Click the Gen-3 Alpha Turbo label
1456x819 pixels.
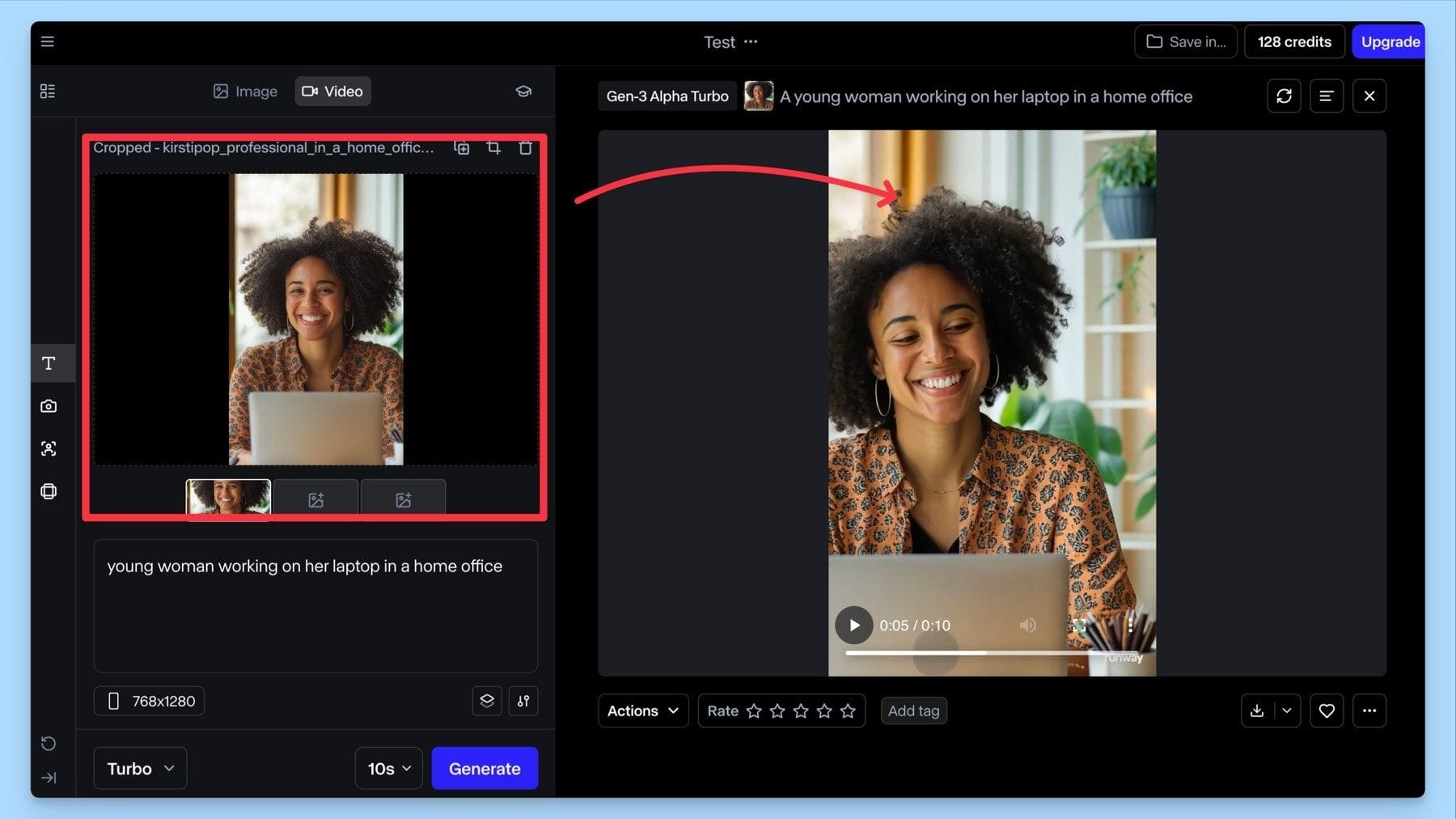pyautogui.click(x=667, y=95)
